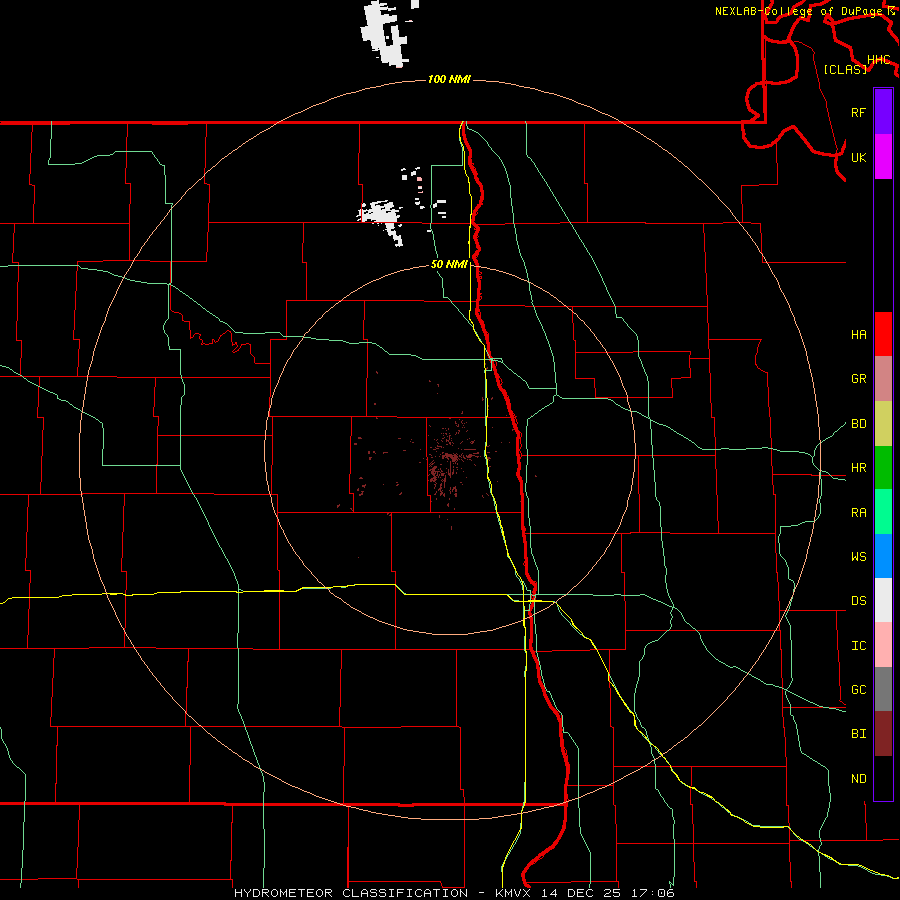Click the '17:06' timestamp text
Screen dimensions: 900x900
[653, 893]
